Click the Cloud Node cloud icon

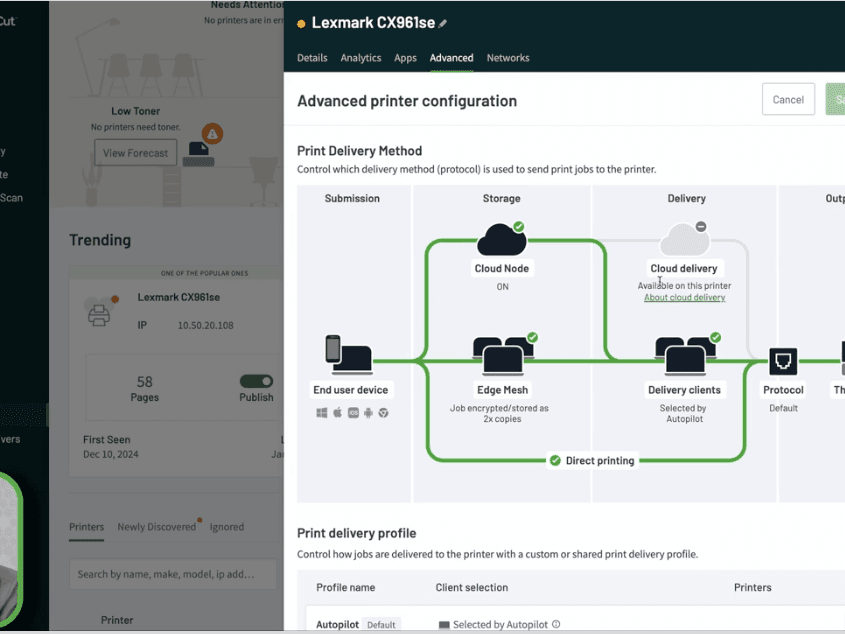[x=501, y=240]
